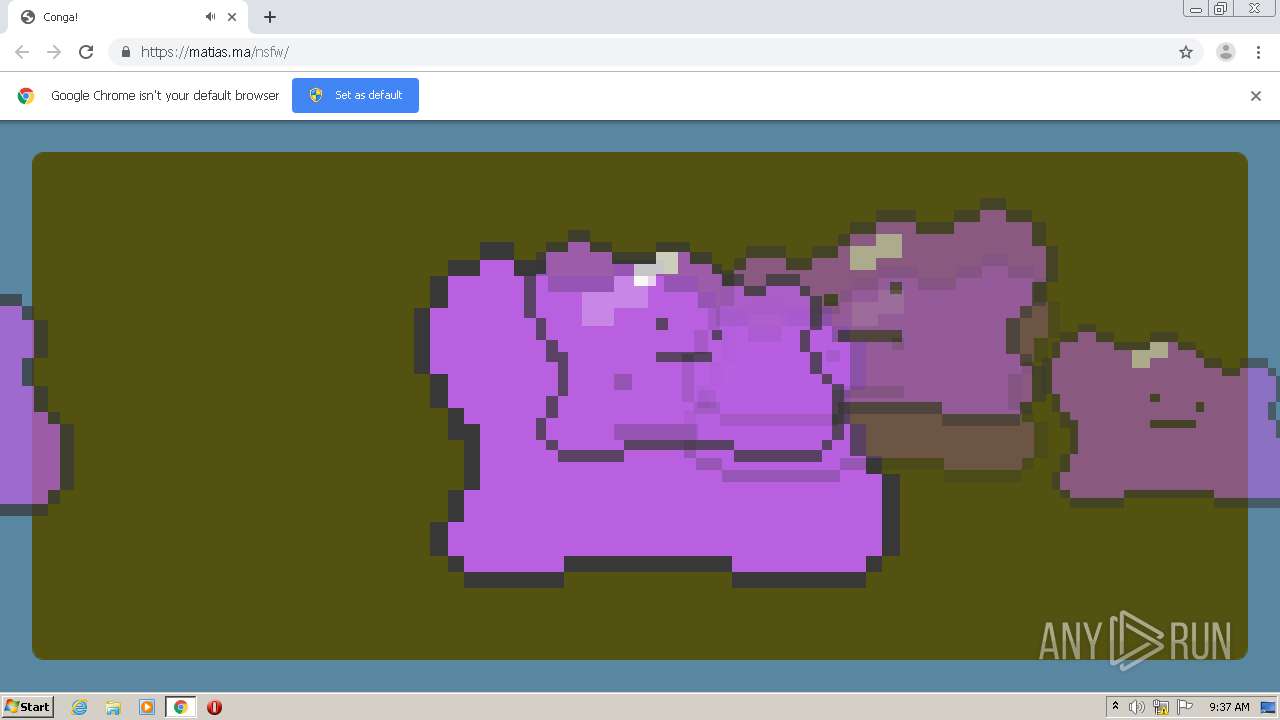The height and width of the screenshot is (720, 1280).
Task: Dismiss the default browser infobar
Action: coord(1256,96)
